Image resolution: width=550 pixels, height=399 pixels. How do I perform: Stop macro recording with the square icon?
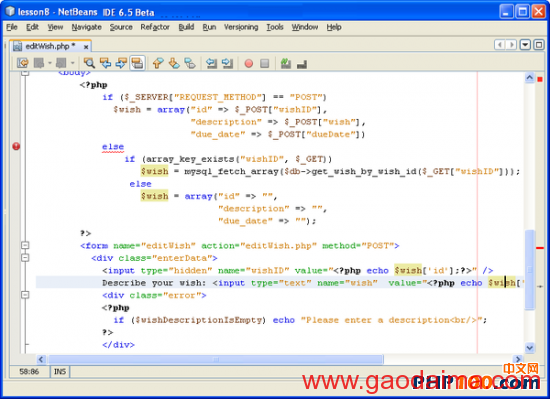[264, 63]
